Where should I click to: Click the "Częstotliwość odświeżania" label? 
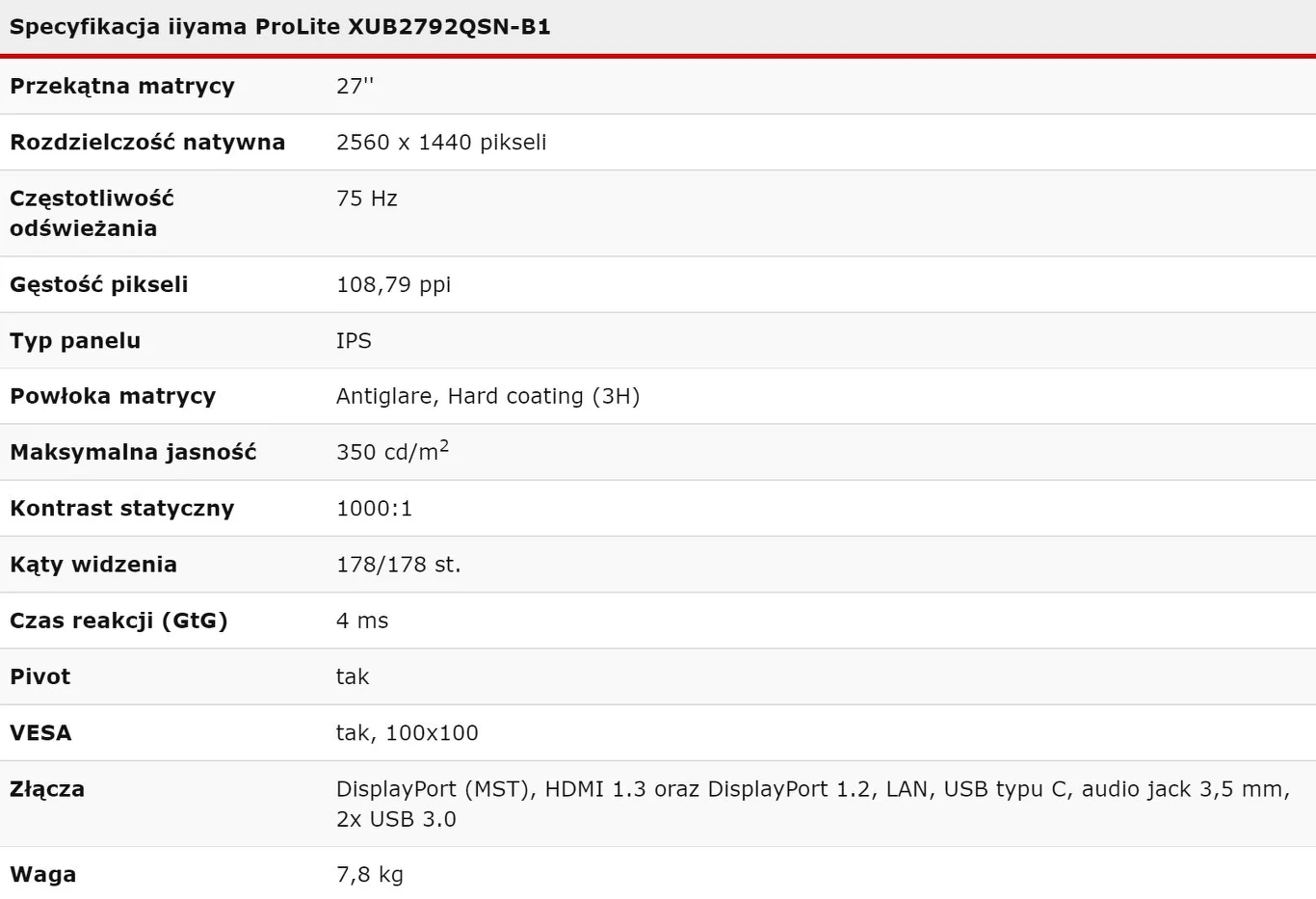[92, 213]
